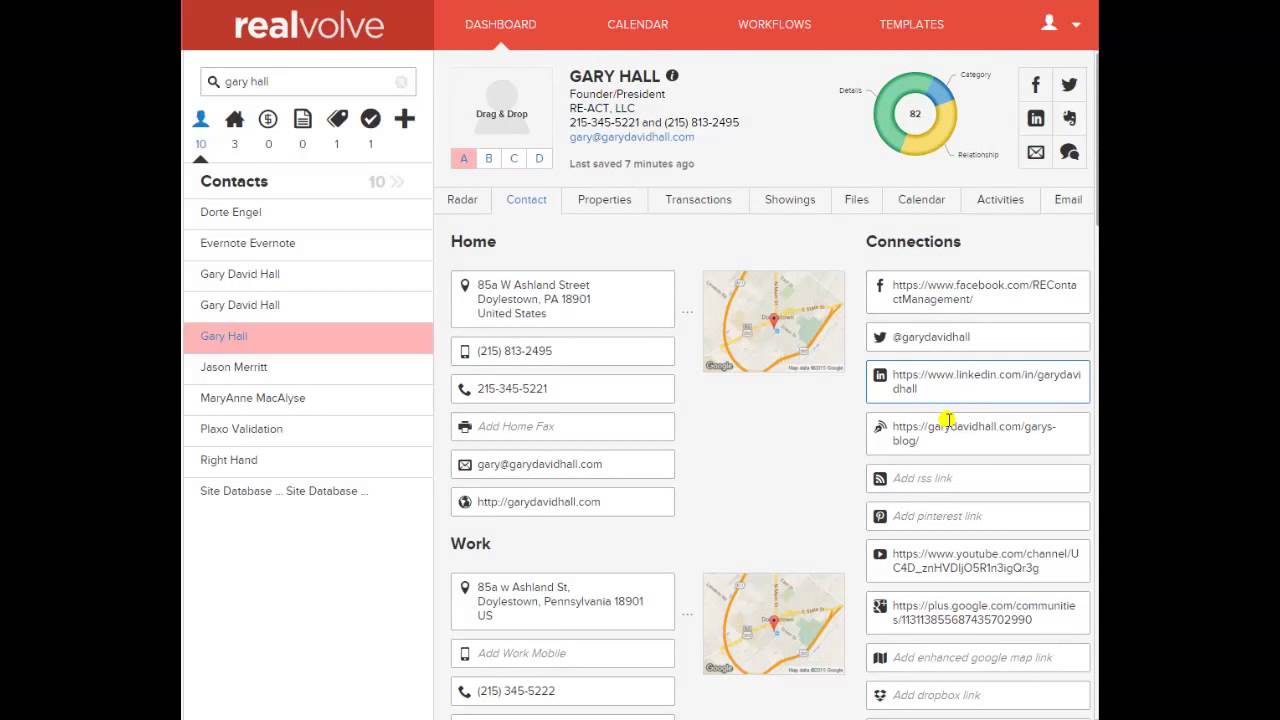Select the Activities checkmark icon filter
This screenshot has height=720, width=1280.
tap(370, 119)
